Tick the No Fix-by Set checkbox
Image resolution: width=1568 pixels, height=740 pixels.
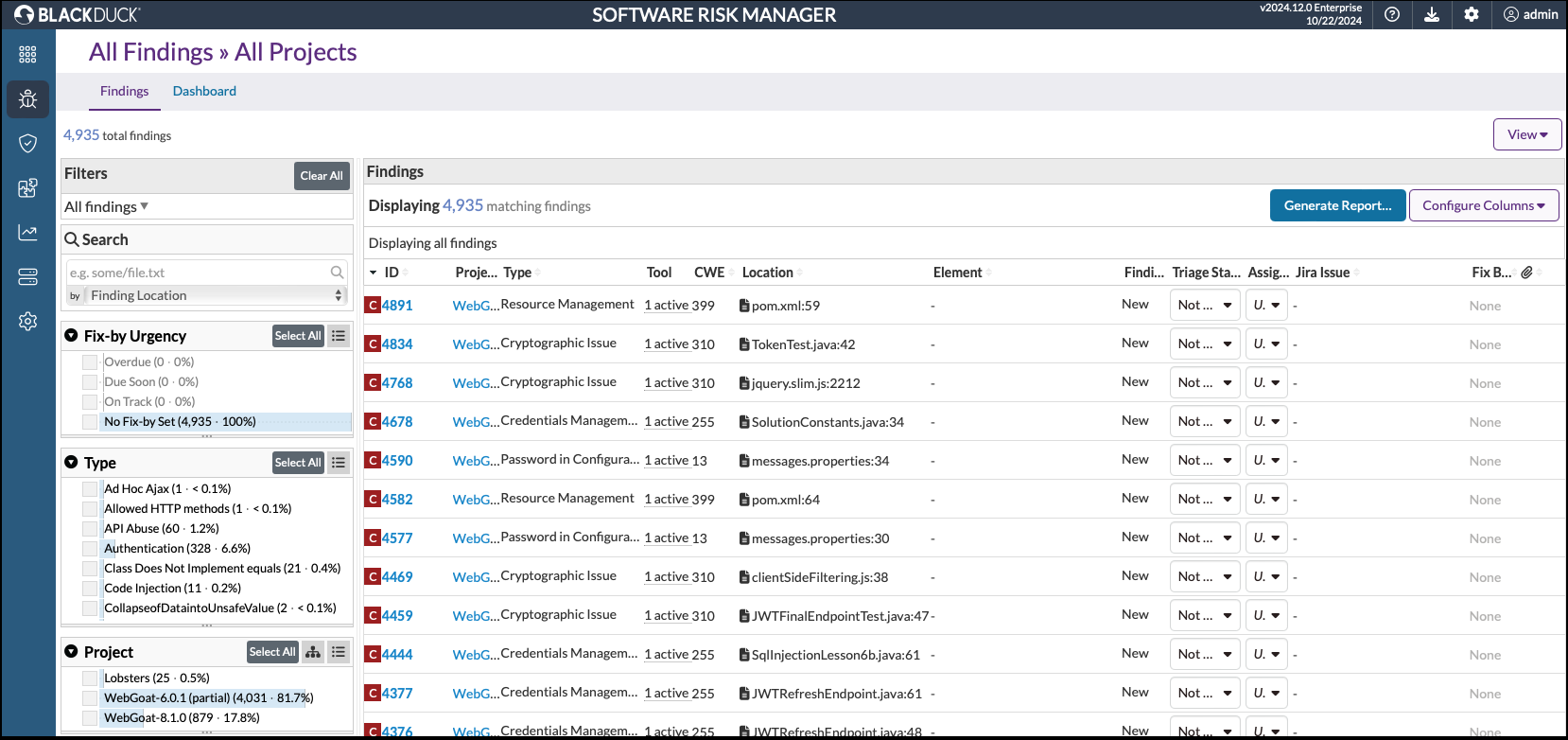[90, 422]
